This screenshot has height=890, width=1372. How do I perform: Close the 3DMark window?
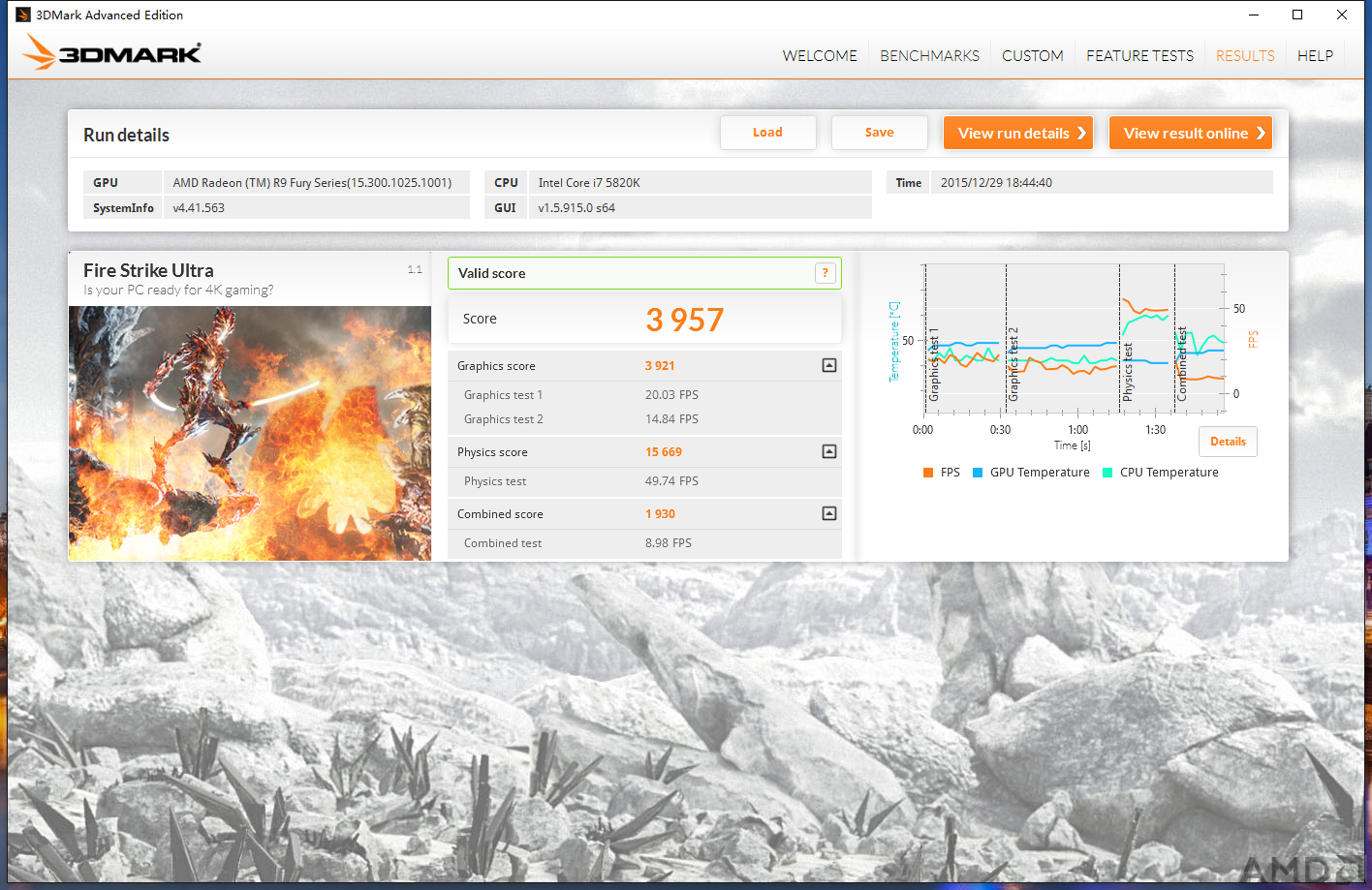coord(1342,15)
